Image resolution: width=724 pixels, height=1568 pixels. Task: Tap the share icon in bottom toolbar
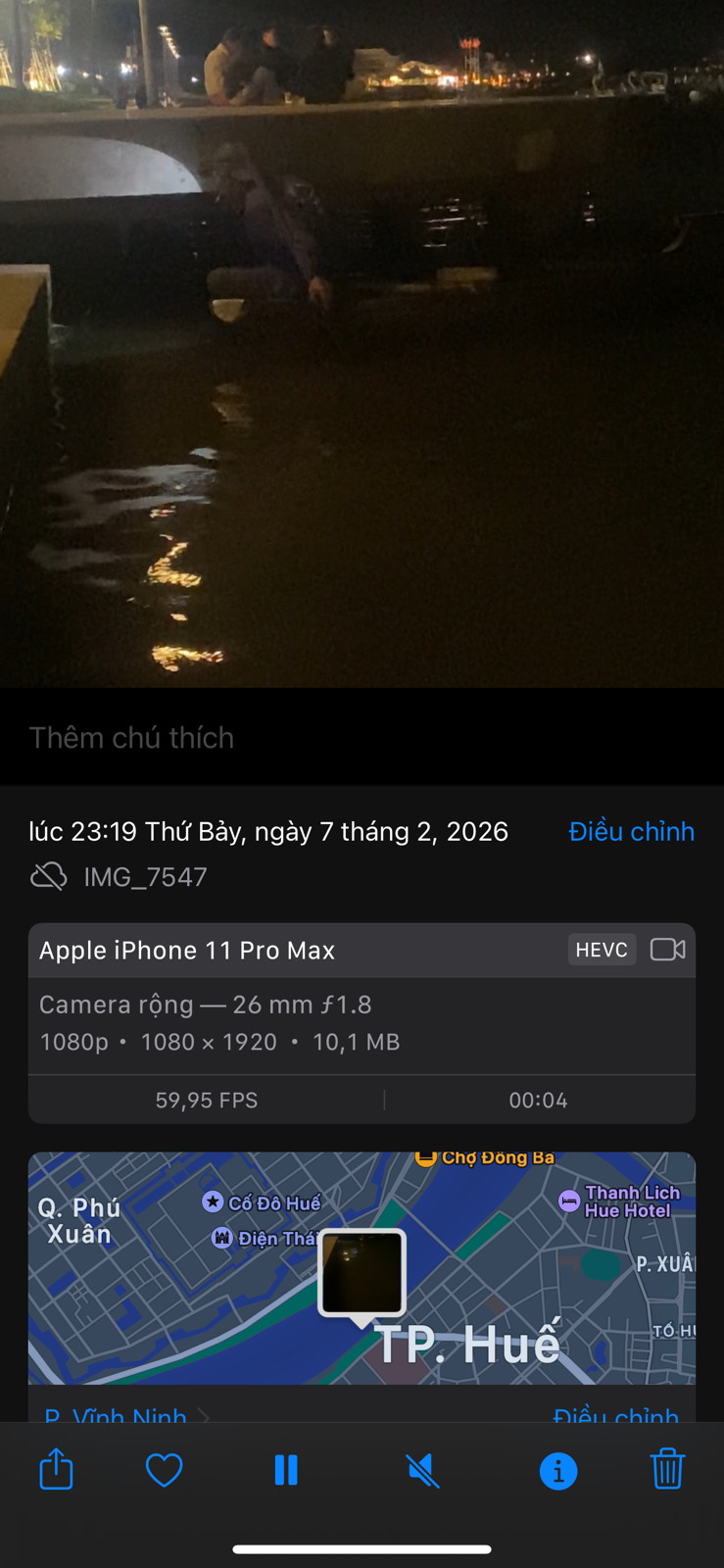pyautogui.click(x=56, y=1469)
